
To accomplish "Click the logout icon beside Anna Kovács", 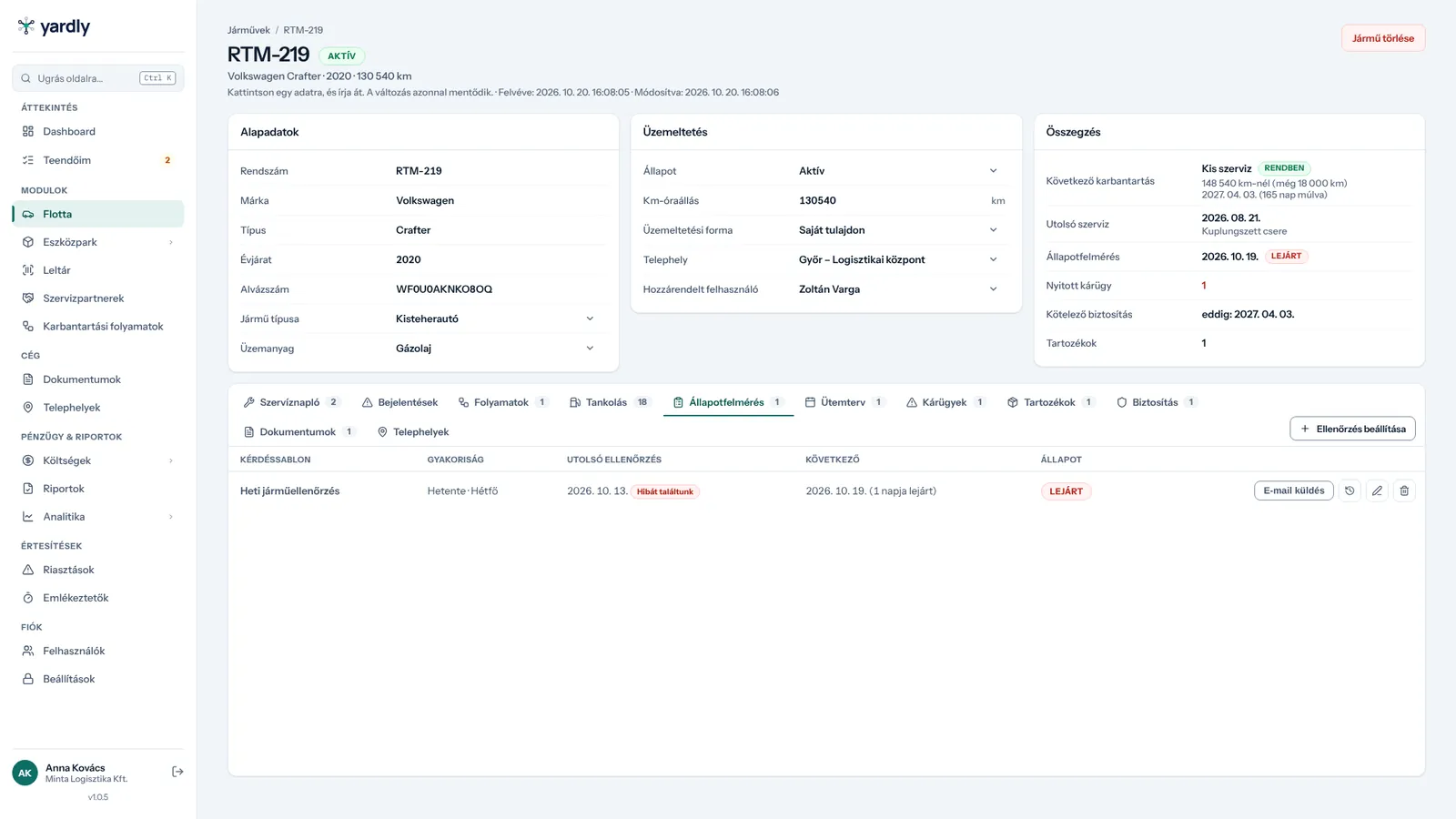I will tap(177, 772).
